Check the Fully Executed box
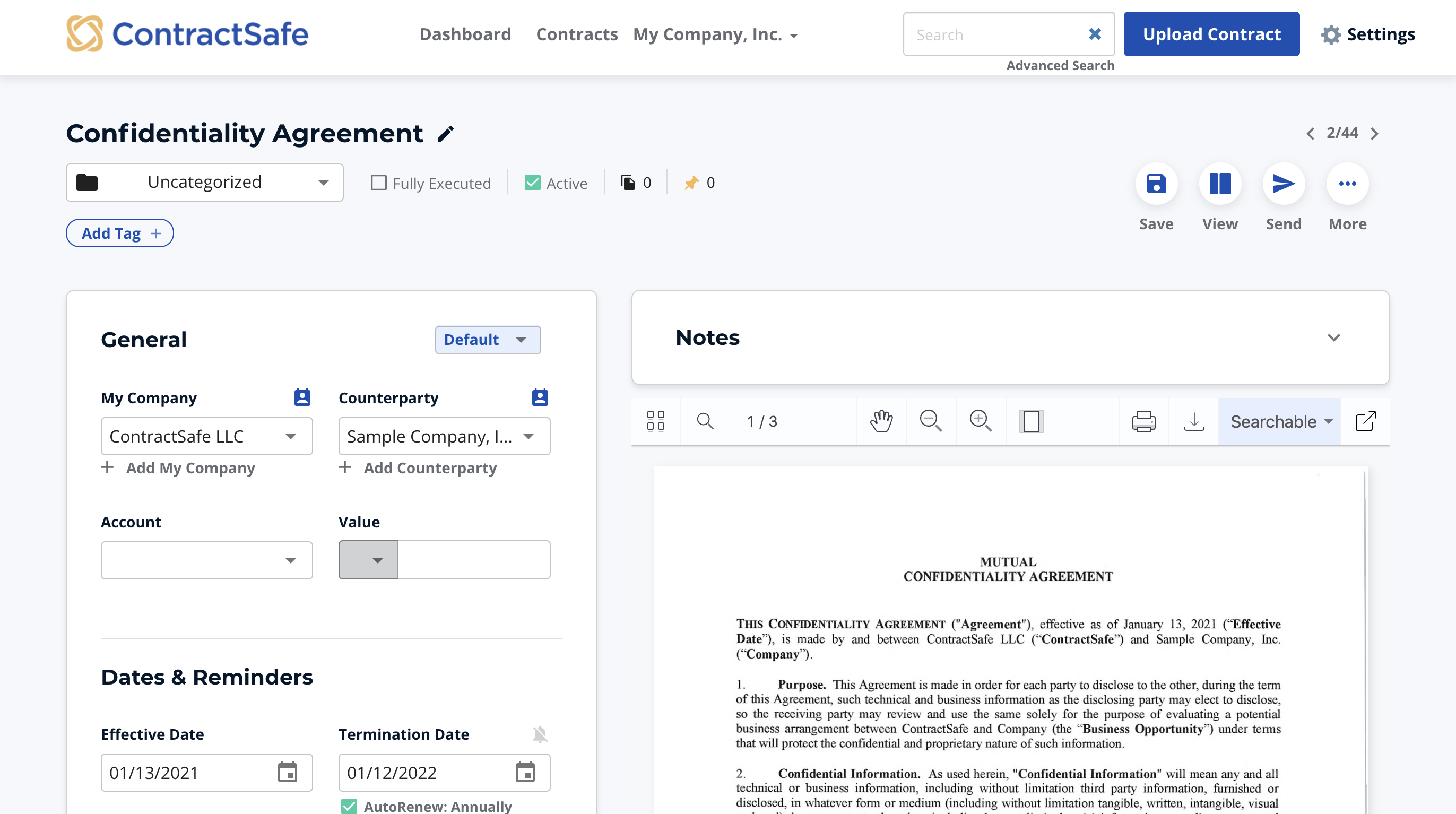The image size is (1456, 814). point(379,183)
